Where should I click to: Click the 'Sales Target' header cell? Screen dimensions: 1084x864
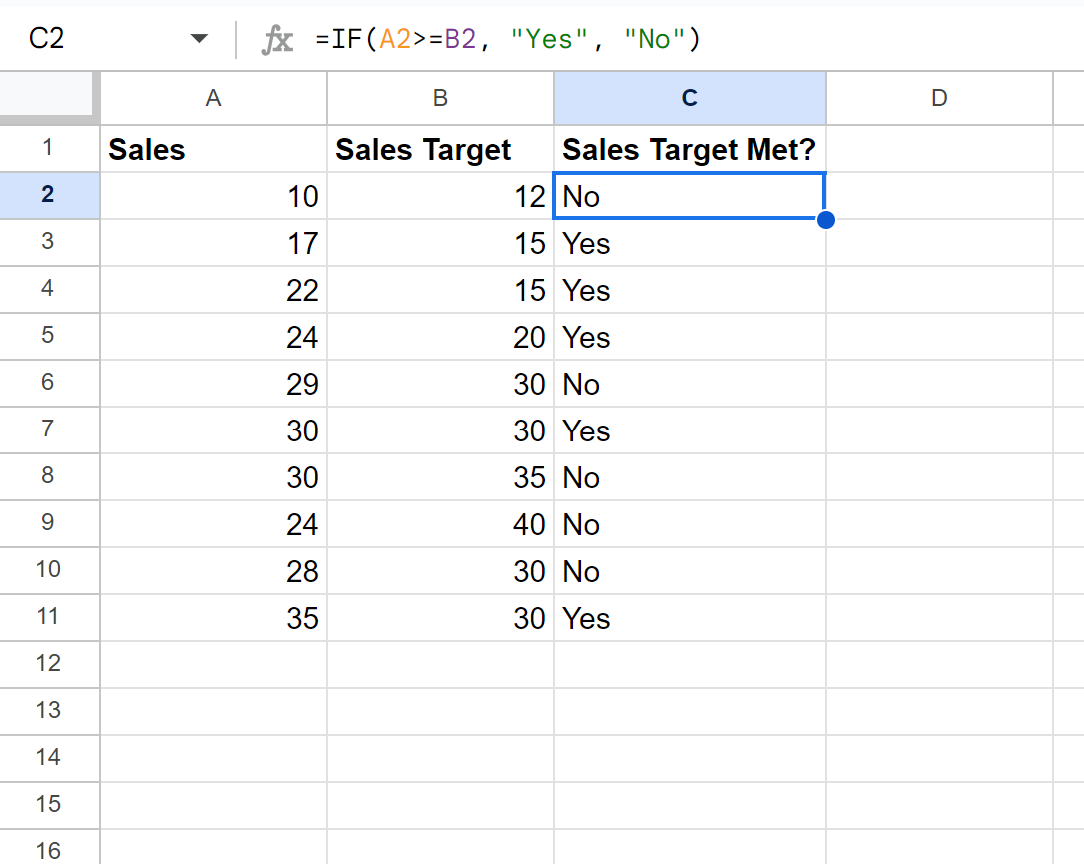pyautogui.click(x=440, y=149)
